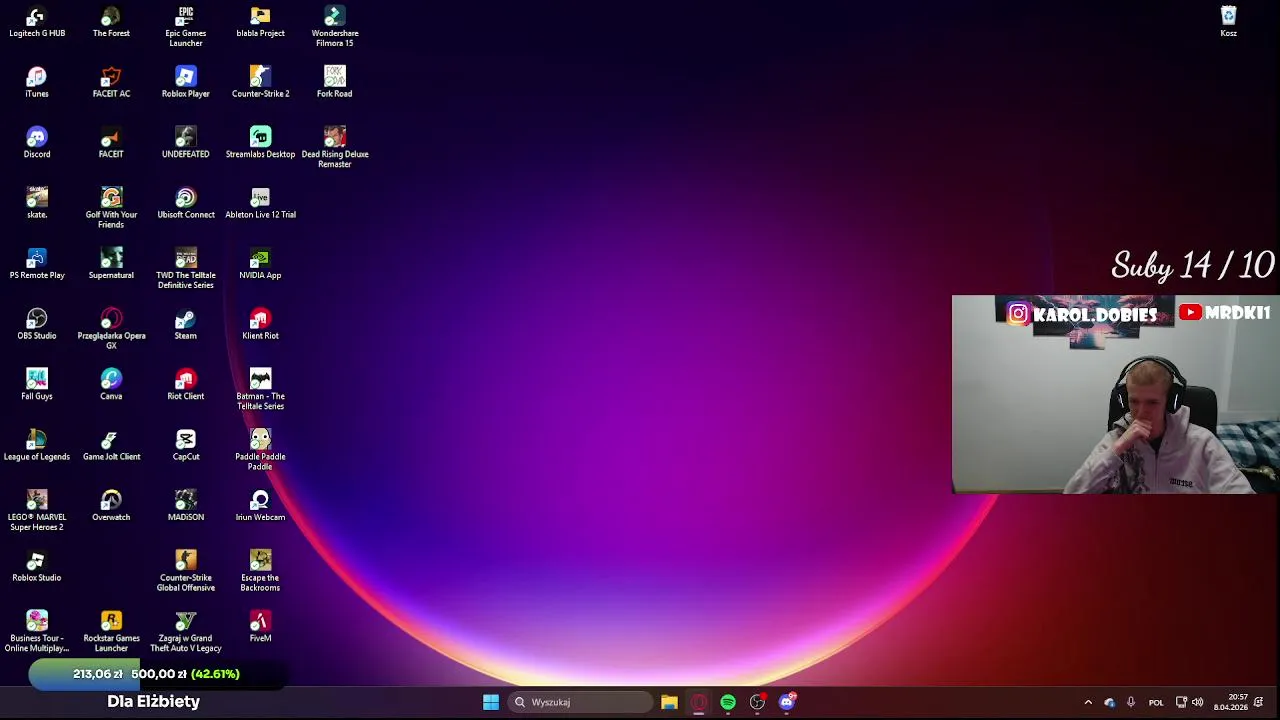Viewport: 1280px width, 720px height.
Task: Click the microphone tray icon
Action: [x=1131, y=702]
